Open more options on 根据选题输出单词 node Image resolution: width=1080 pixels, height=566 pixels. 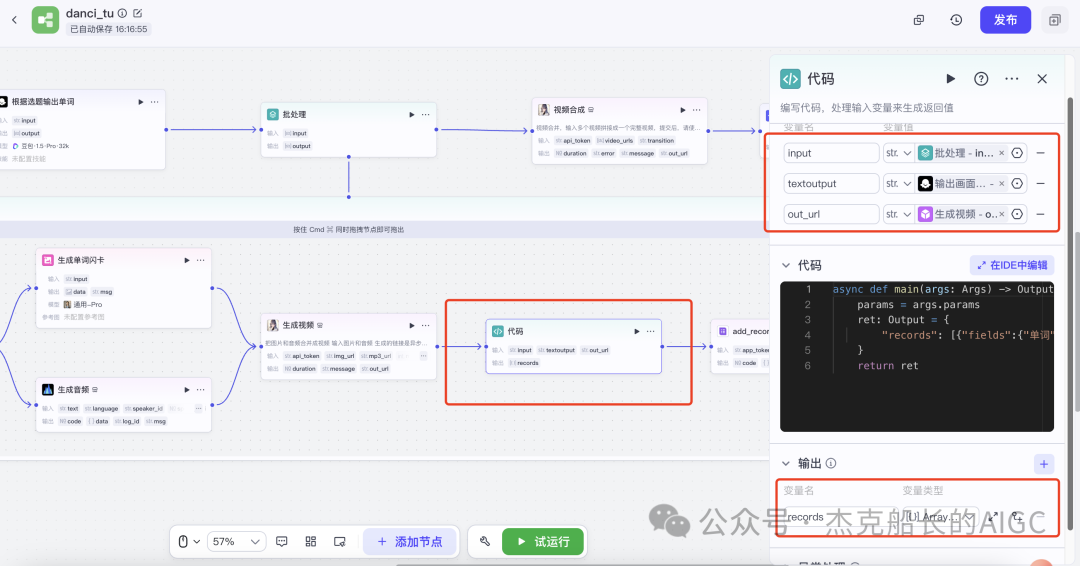pos(154,102)
